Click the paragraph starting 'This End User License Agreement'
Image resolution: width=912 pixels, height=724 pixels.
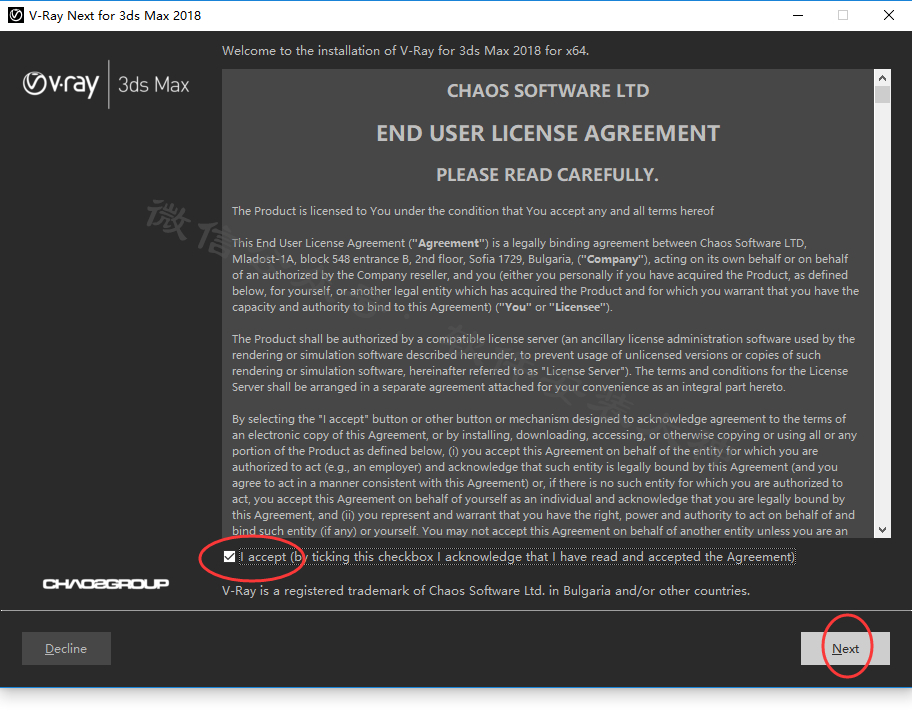546,275
